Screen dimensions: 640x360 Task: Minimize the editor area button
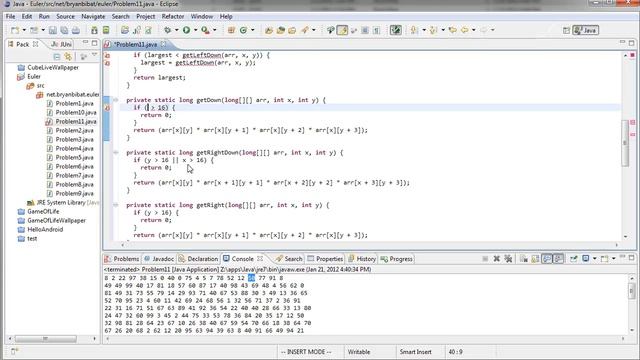pos(622,42)
